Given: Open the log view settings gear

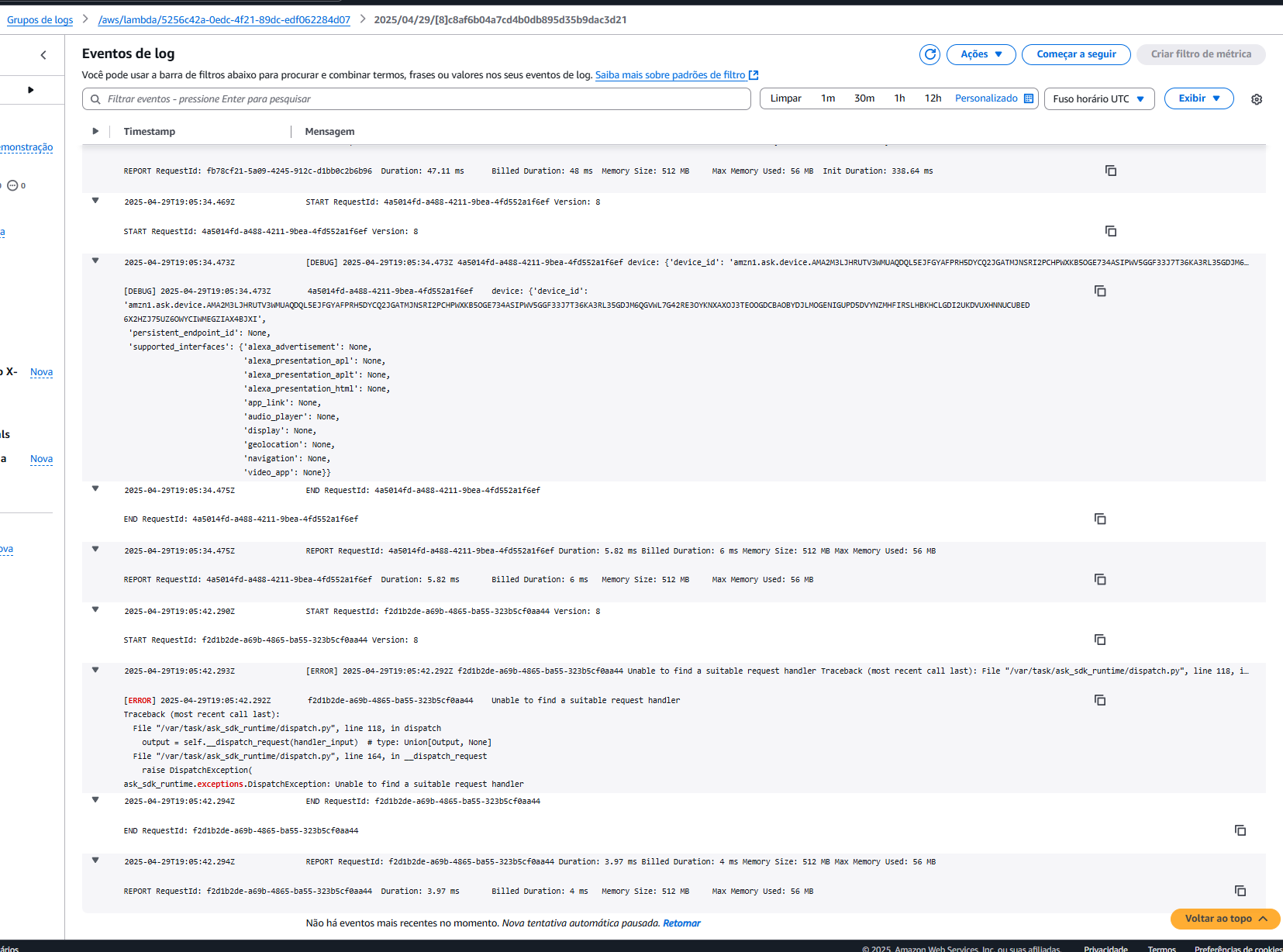Looking at the screenshot, I should (x=1257, y=99).
